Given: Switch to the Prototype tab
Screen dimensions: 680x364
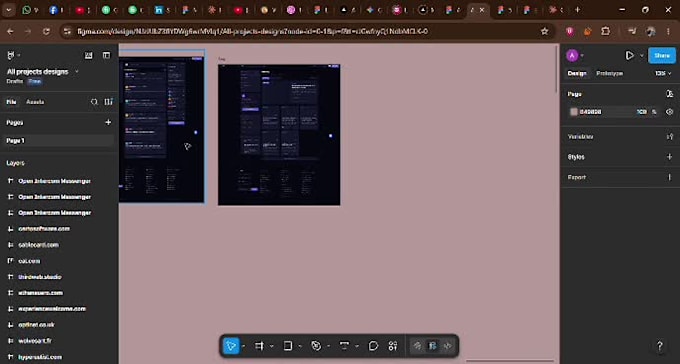Looking at the screenshot, I should [609, 73].
